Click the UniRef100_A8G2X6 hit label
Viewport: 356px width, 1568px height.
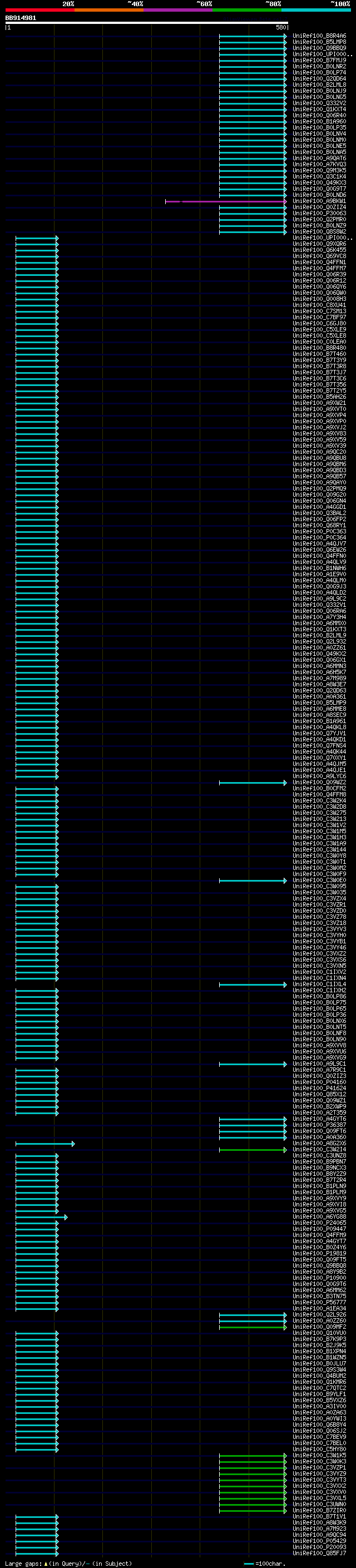319,1144
